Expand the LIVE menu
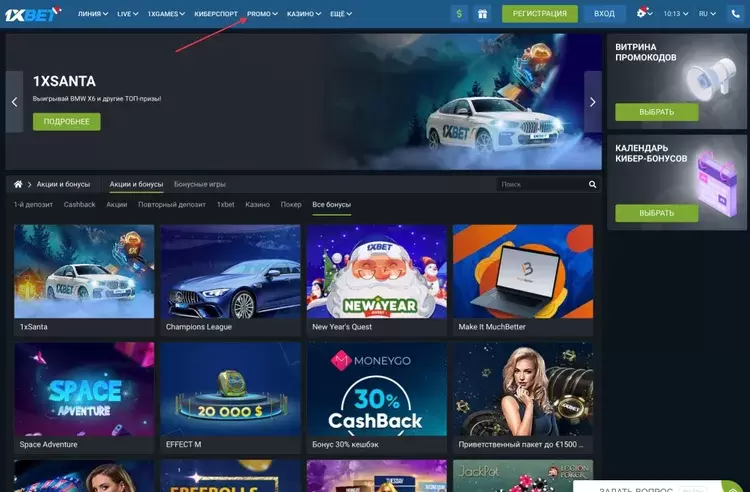The height and width of the screenshot is (492, 750). tap(128, 14)
